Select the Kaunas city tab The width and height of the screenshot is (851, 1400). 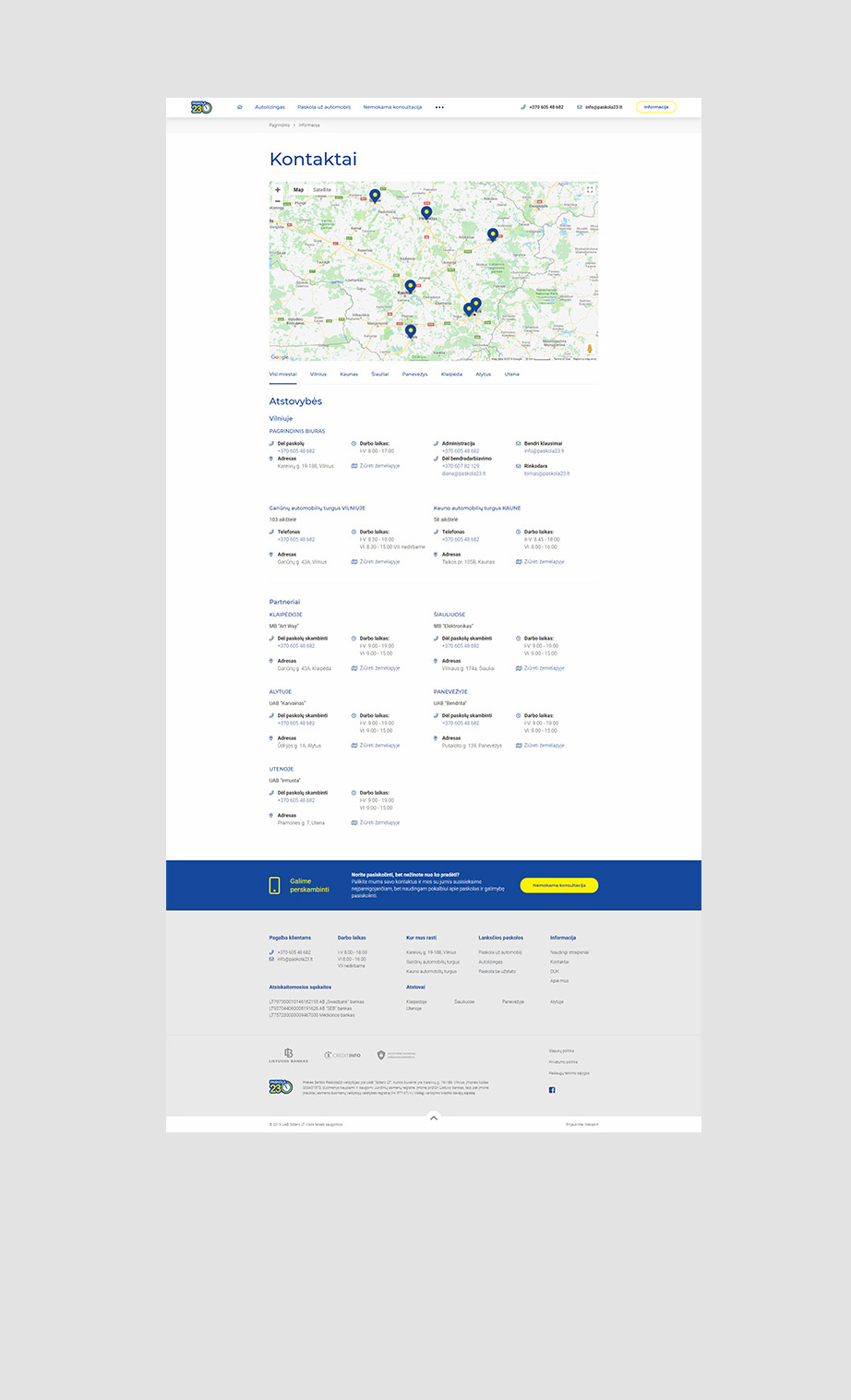[x=349, y=375]
